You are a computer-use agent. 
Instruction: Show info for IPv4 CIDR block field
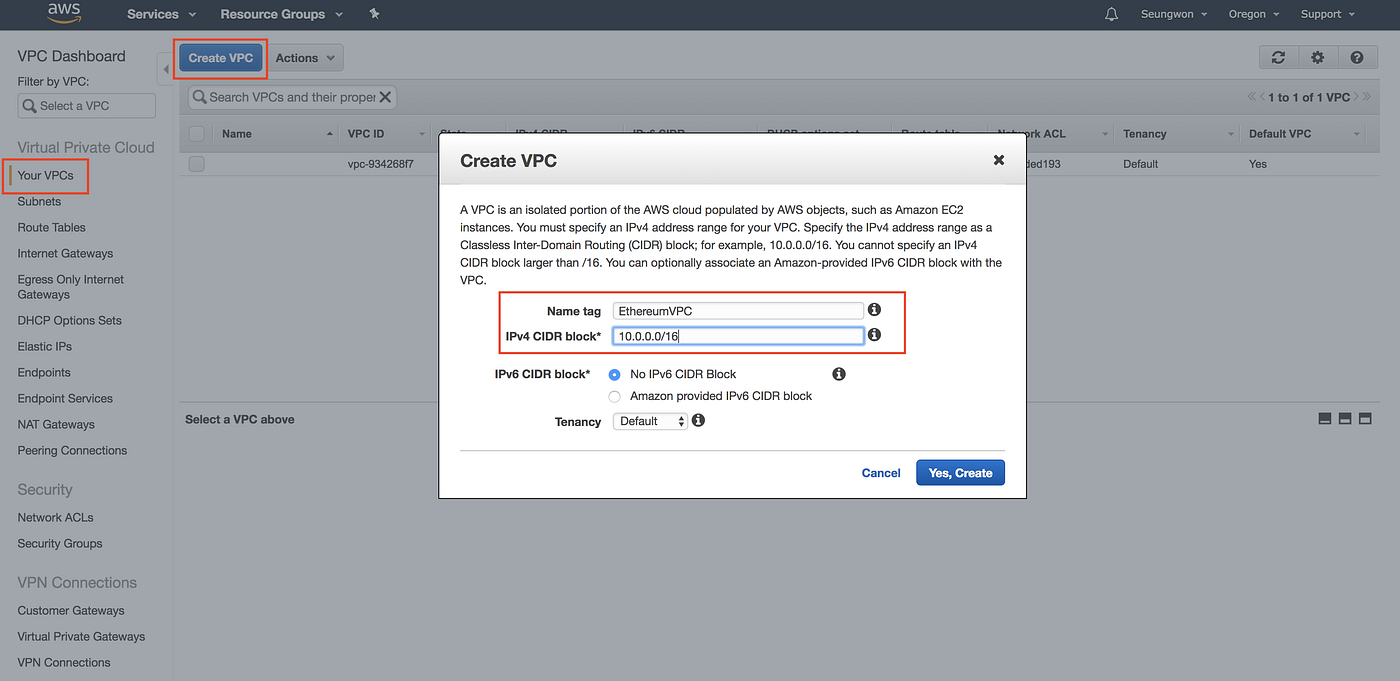click(x=874, y=334)
